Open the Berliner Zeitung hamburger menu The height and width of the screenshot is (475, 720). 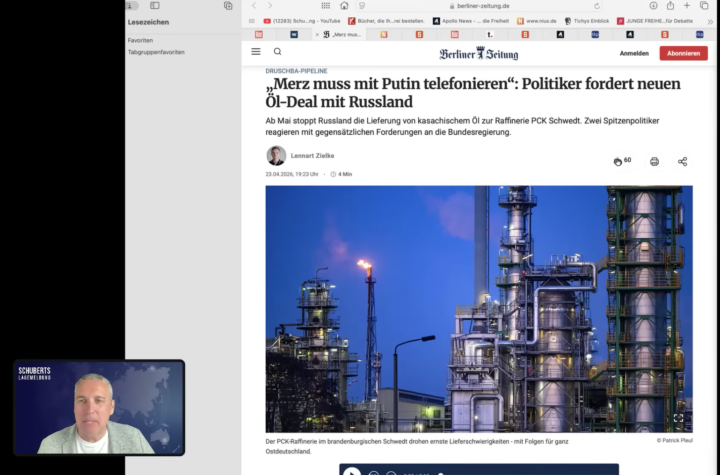pos(256,52)
